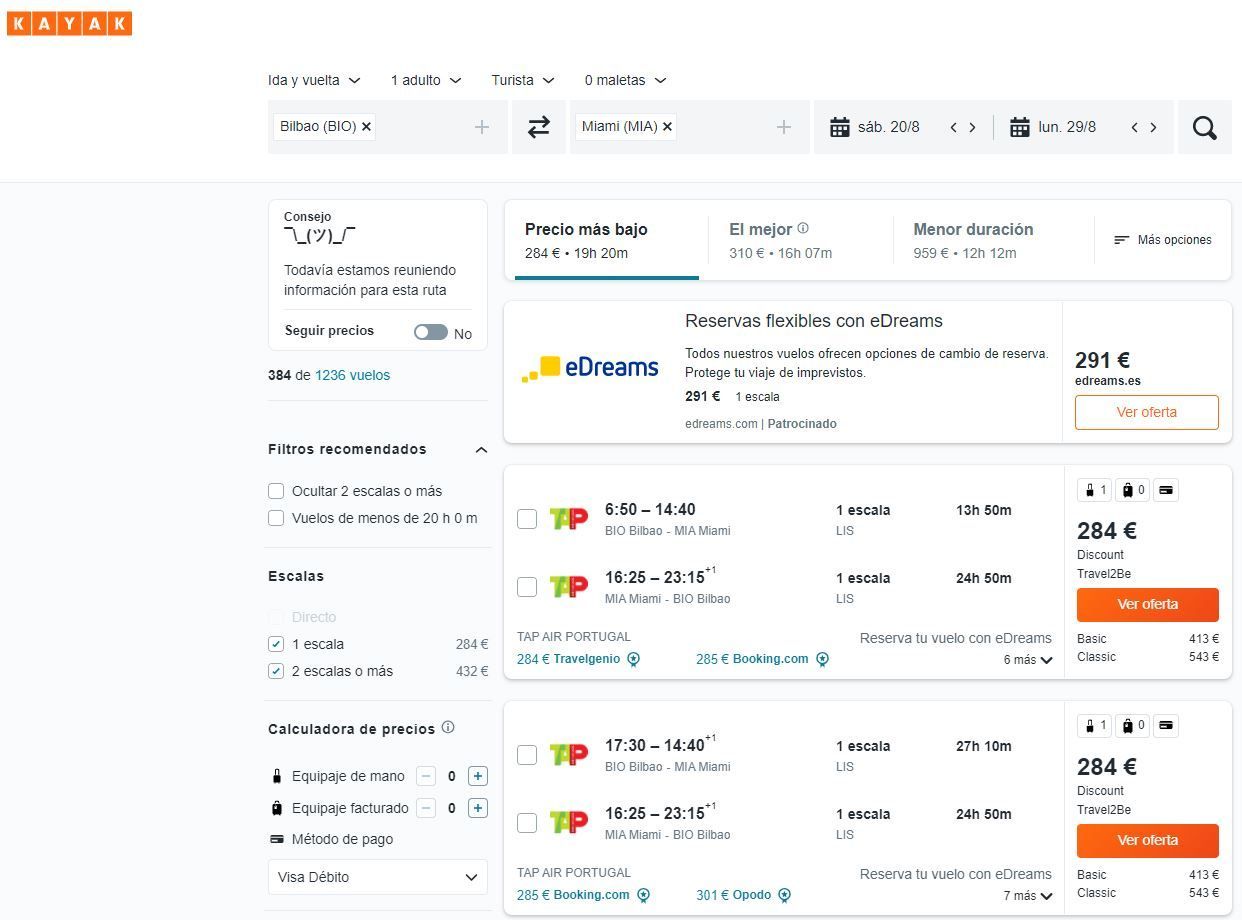
Task: Move return date lun. 29/8 to previous day
Action: tap(1134, 127)
